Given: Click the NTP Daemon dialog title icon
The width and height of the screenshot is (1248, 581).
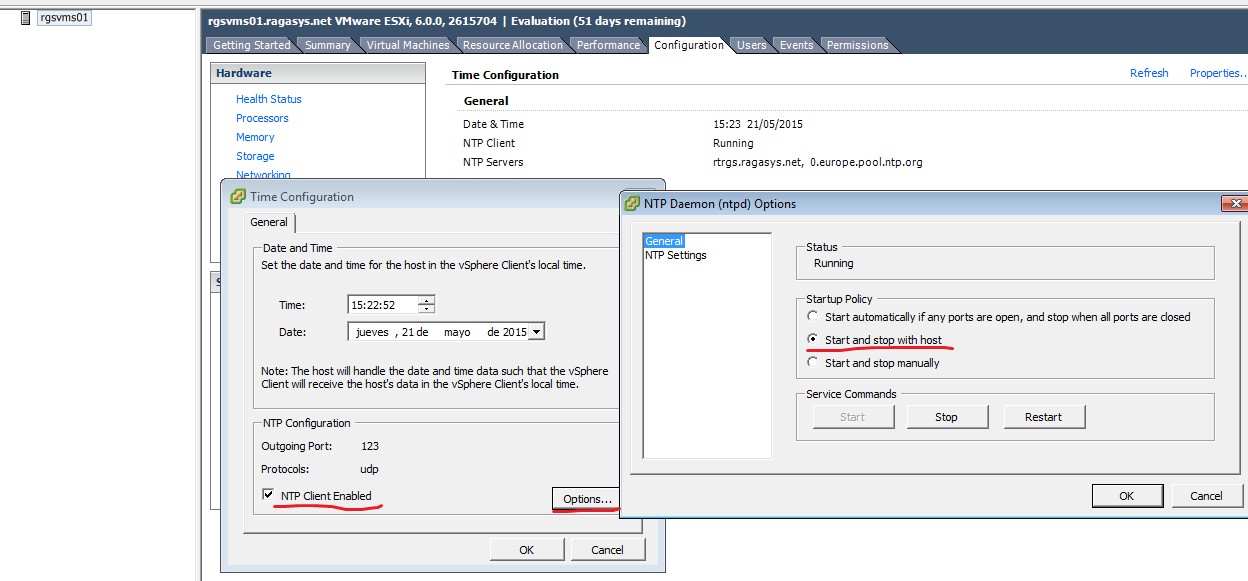Looking at the screenshot, I should coord(630,203).
